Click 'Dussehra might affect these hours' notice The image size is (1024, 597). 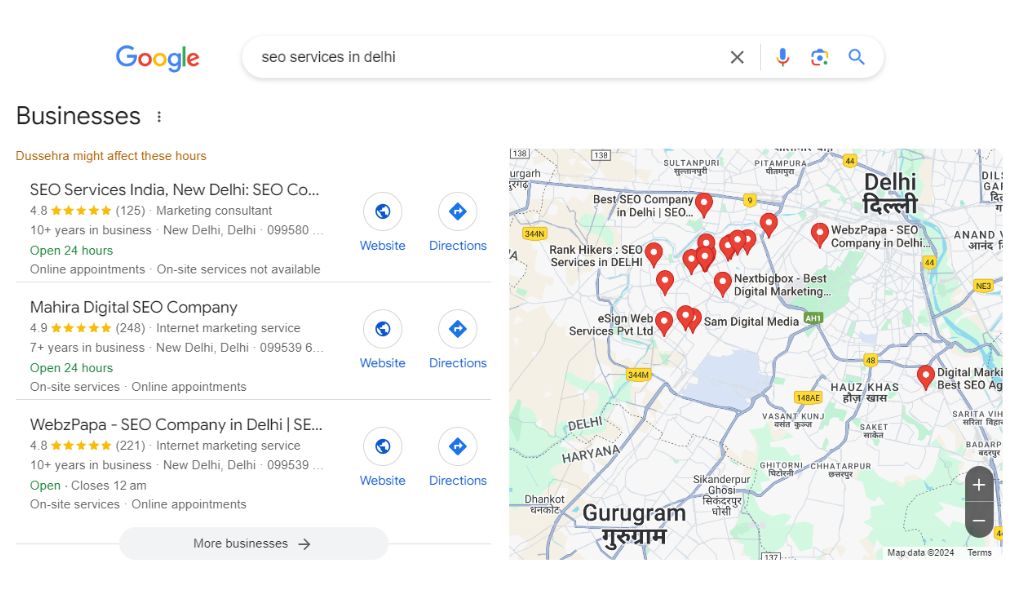[x=111, y=155]
